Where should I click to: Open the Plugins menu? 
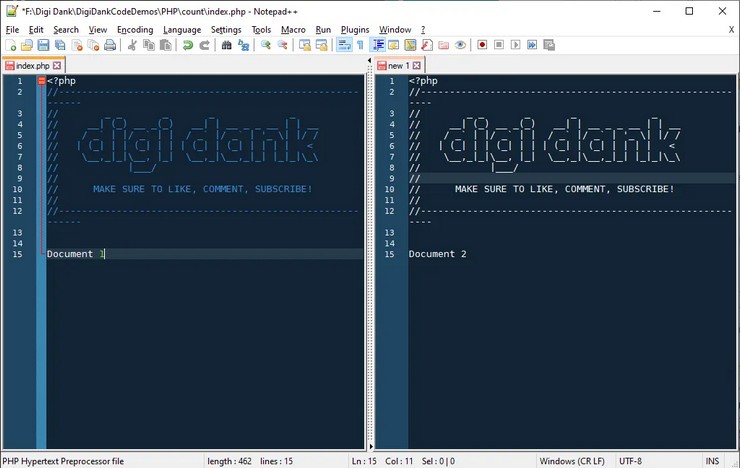355,30
